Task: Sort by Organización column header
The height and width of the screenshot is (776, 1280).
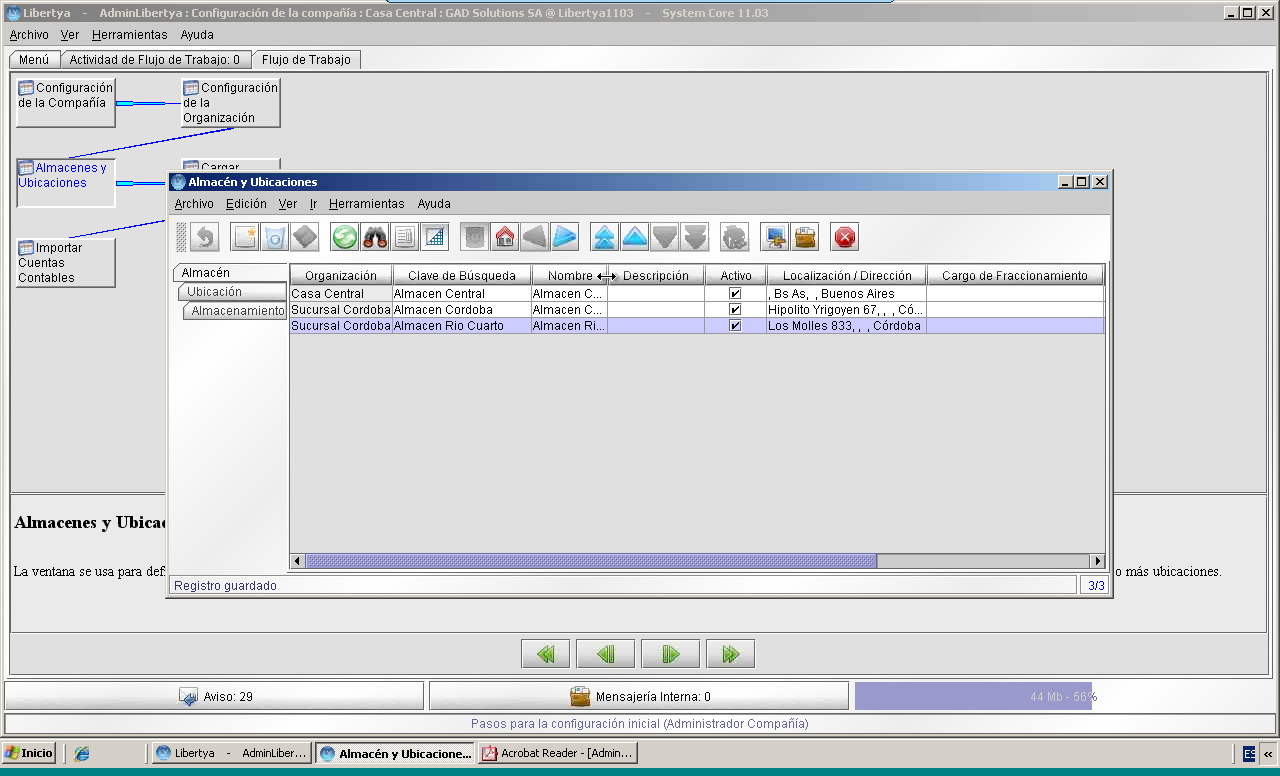Action: click(x=341, y=275)
